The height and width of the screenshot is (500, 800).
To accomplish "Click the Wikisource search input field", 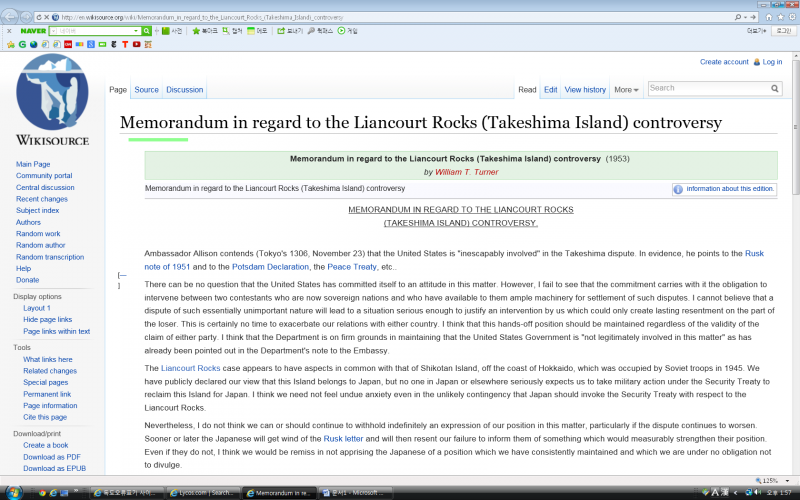I will point(707,89).
